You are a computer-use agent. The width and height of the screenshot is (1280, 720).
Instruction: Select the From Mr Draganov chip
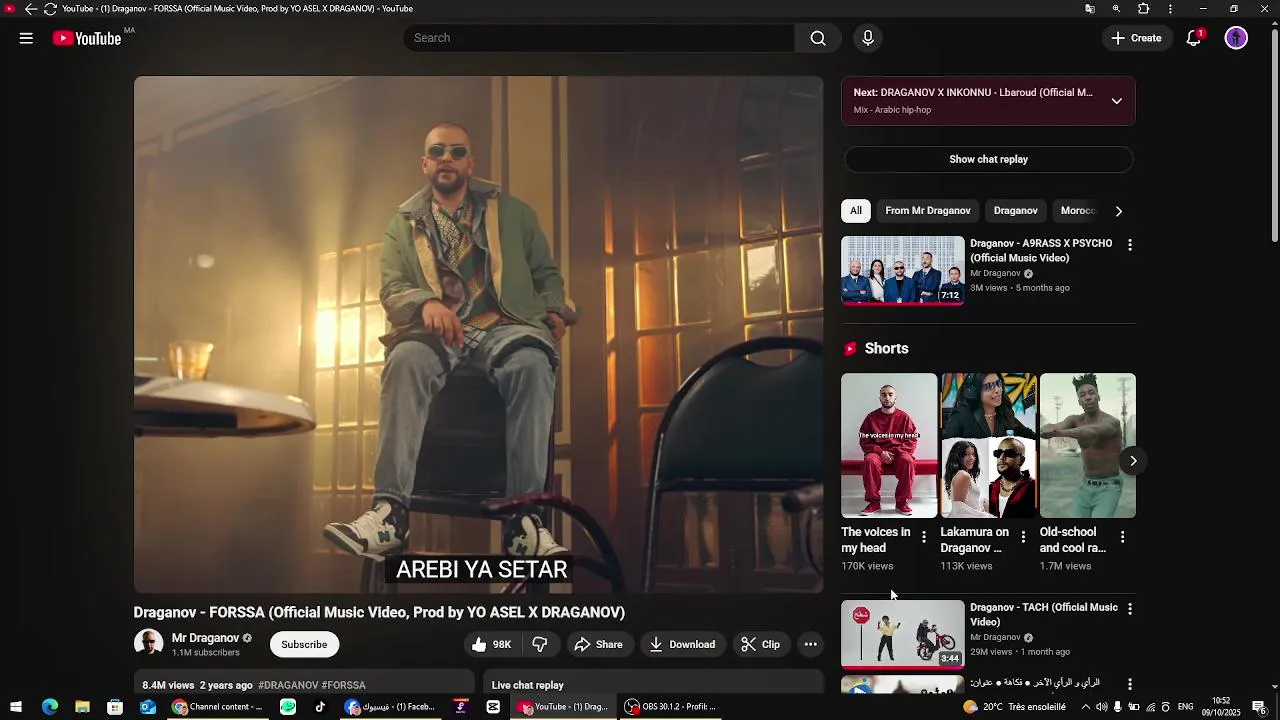point(928,211)
